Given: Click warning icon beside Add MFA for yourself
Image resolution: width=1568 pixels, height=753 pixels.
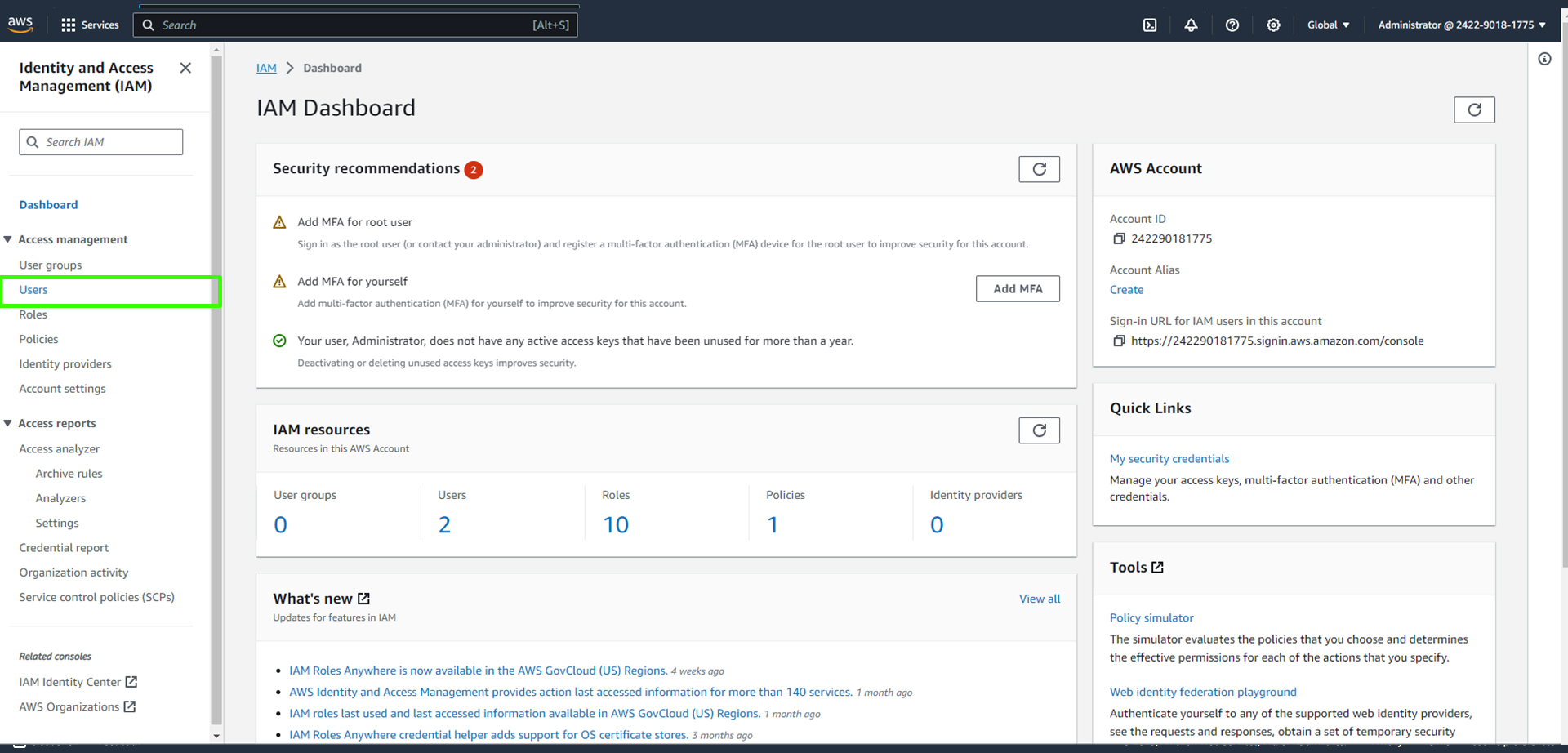Looking at the screenshot, I should [279, 282].
